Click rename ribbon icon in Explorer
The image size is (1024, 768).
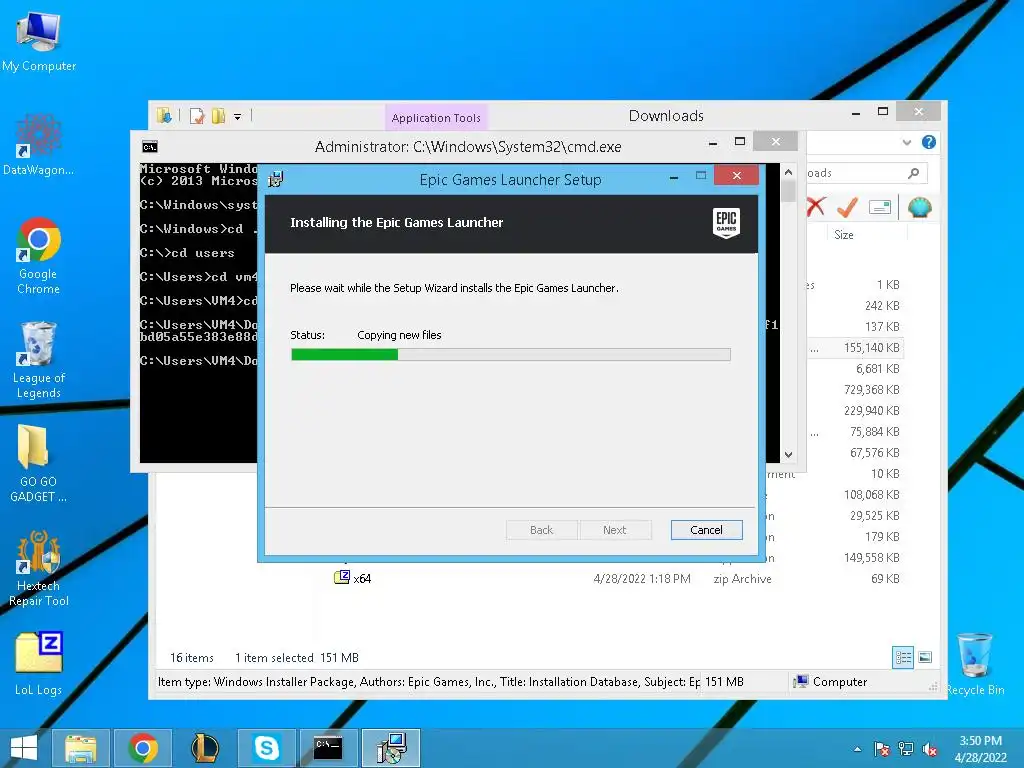880,208
